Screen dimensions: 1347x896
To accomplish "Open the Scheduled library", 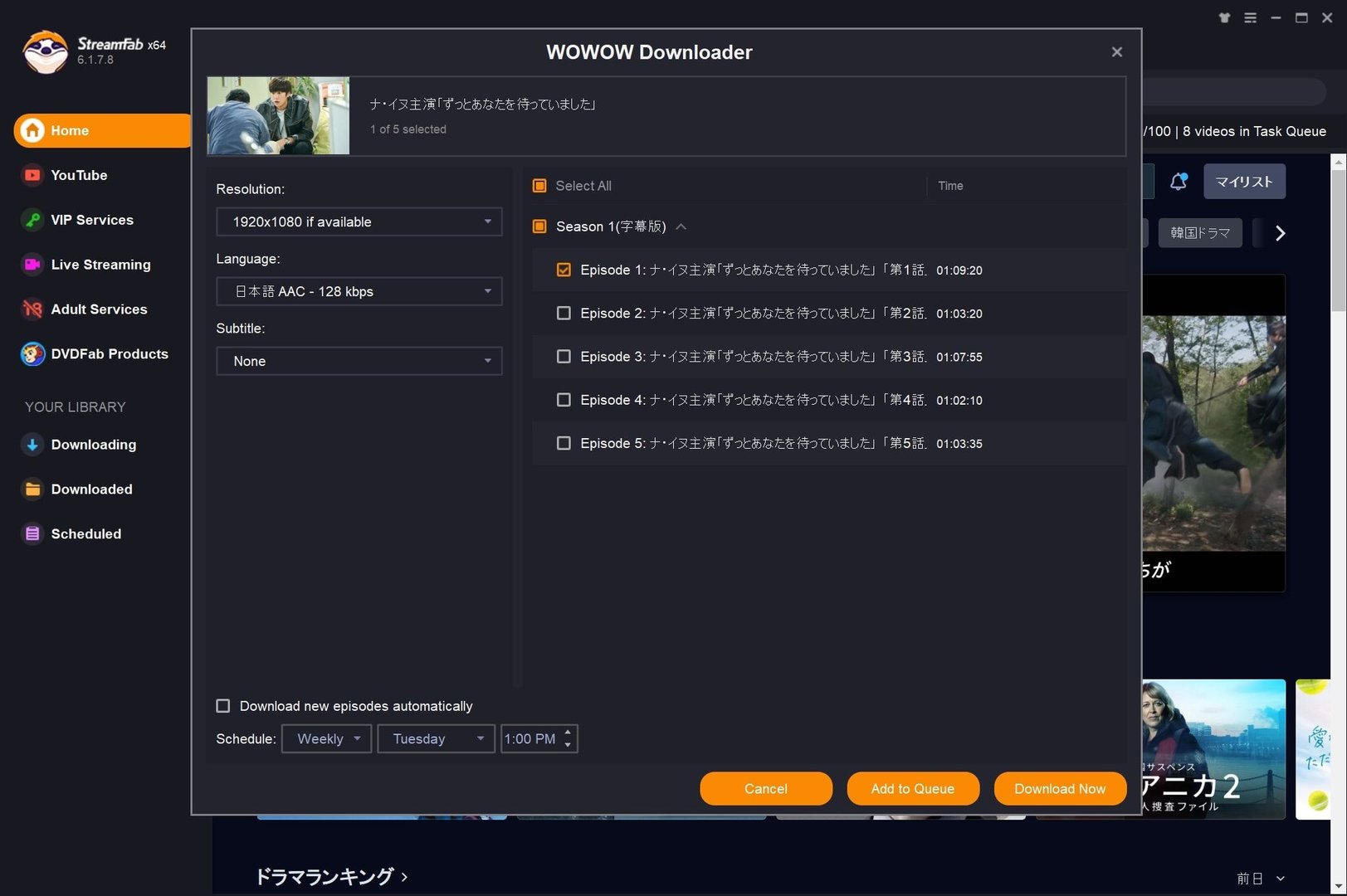I will (85, 534).
